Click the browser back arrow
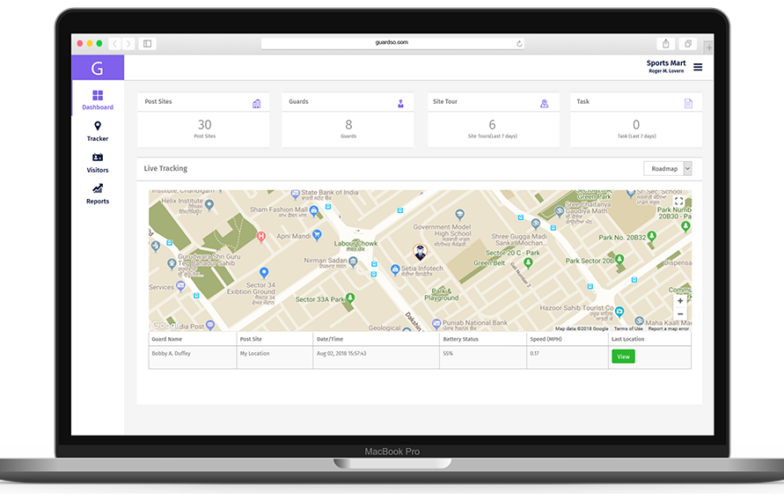Viewport: 784px width, 500px height. pos(115,44)
